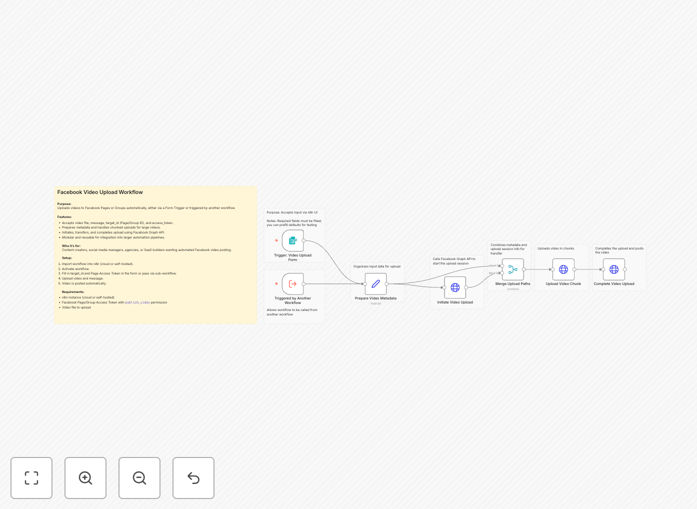The width and height of the screenshot is (697, 509).
Task: Click the zoom in magnifier button
Action: point(85,478)
